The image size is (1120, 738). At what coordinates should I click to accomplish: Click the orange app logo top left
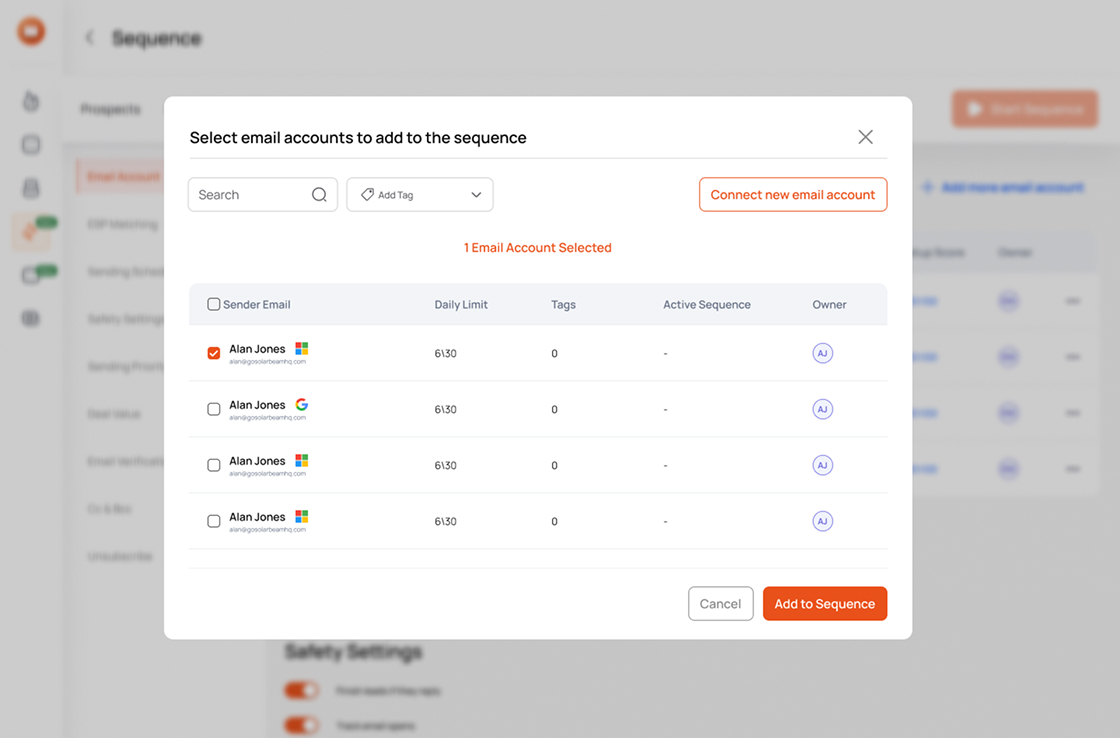pyautogui.click(x=31, y=31)
